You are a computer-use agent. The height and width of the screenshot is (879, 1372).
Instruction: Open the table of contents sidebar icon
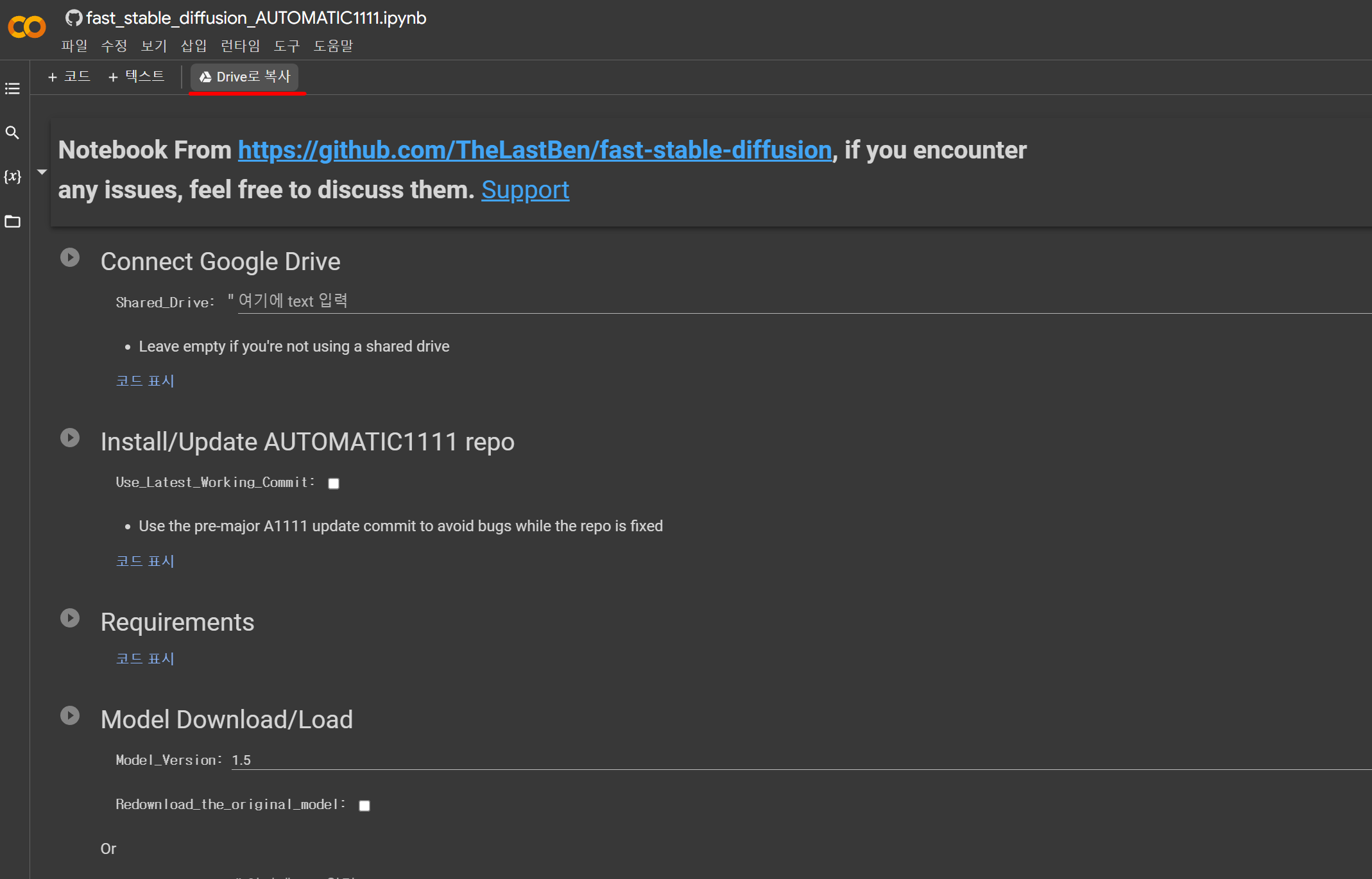(x=12, y=89)
